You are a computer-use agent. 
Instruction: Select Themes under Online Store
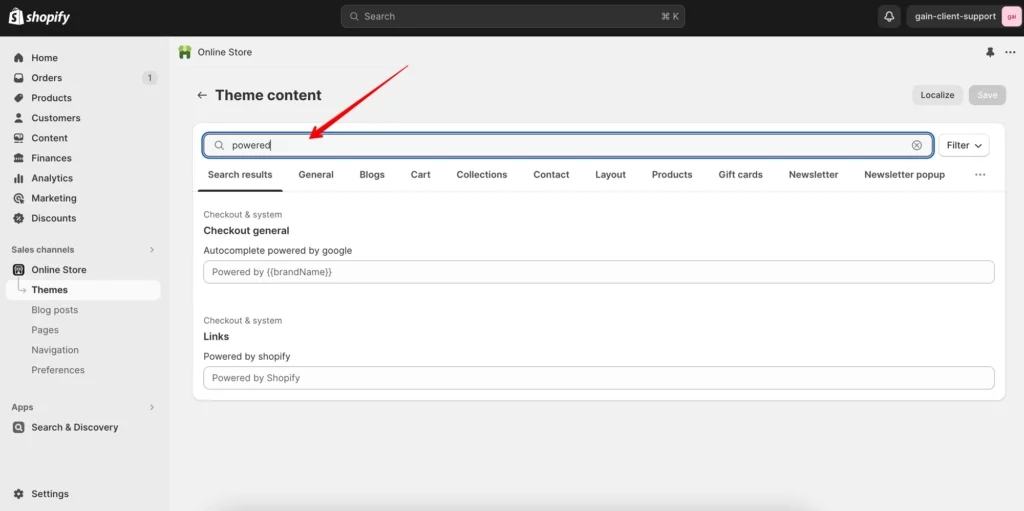pyautogui.click(x=83, y=290)
